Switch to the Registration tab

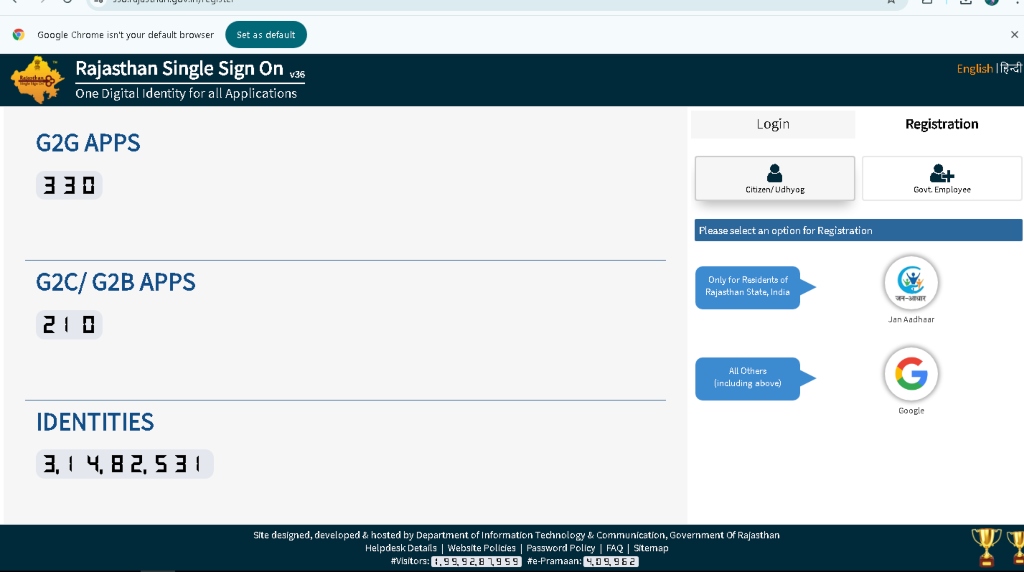941,124
